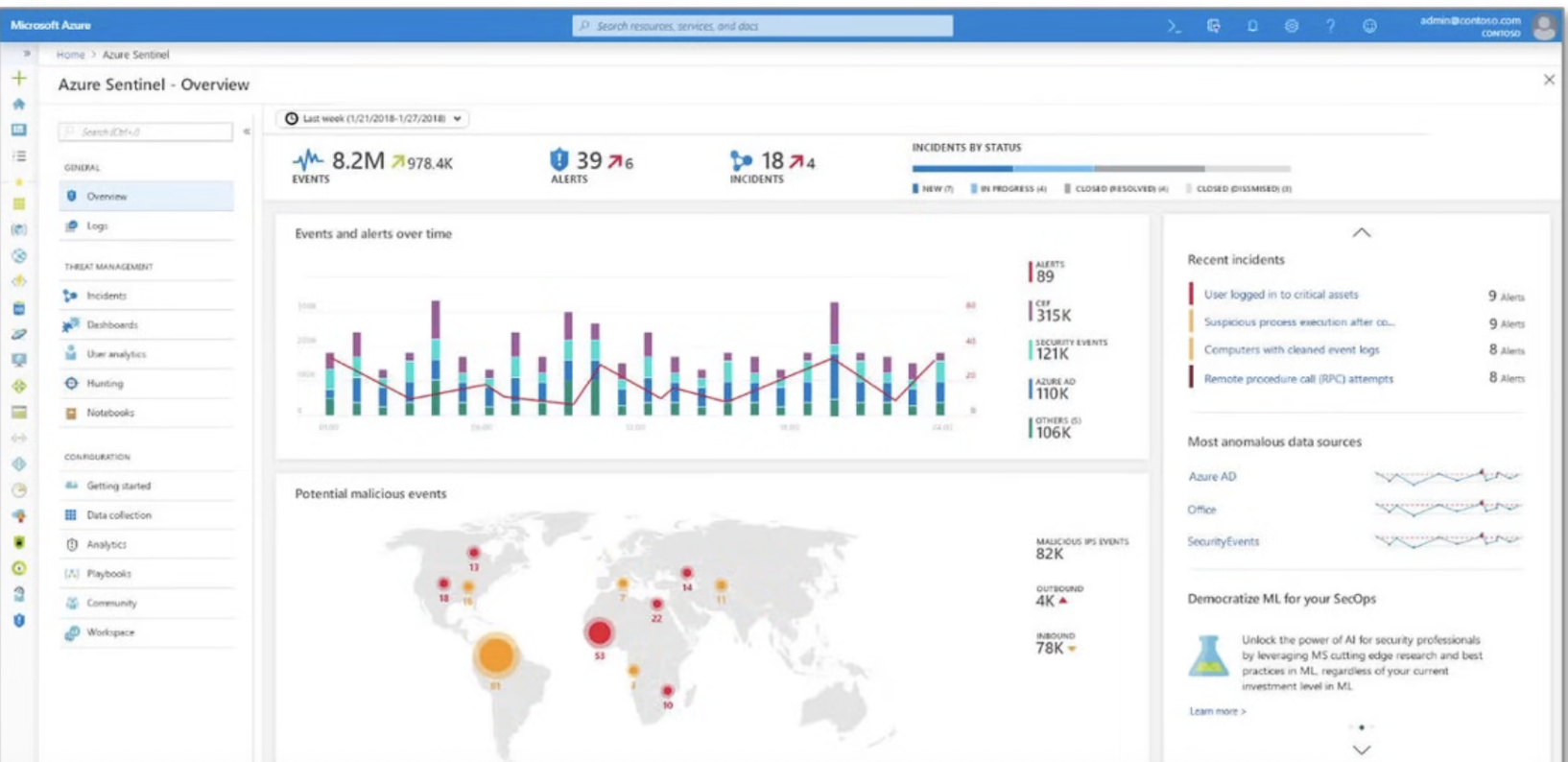
Task: Open the portal settings gear icon
Action: click(1292, 27)
